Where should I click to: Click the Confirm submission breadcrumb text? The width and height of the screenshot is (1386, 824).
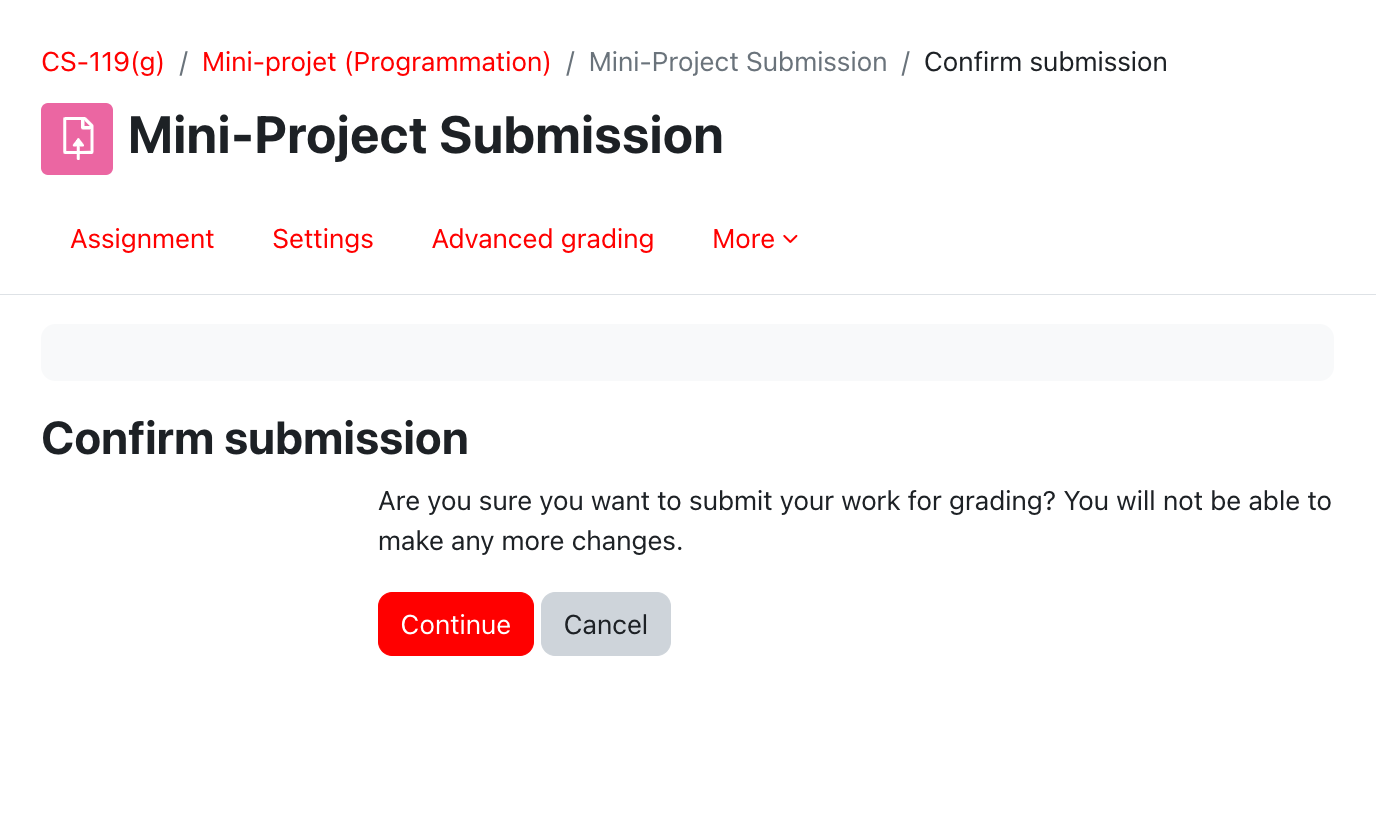tap(1045, 62)
